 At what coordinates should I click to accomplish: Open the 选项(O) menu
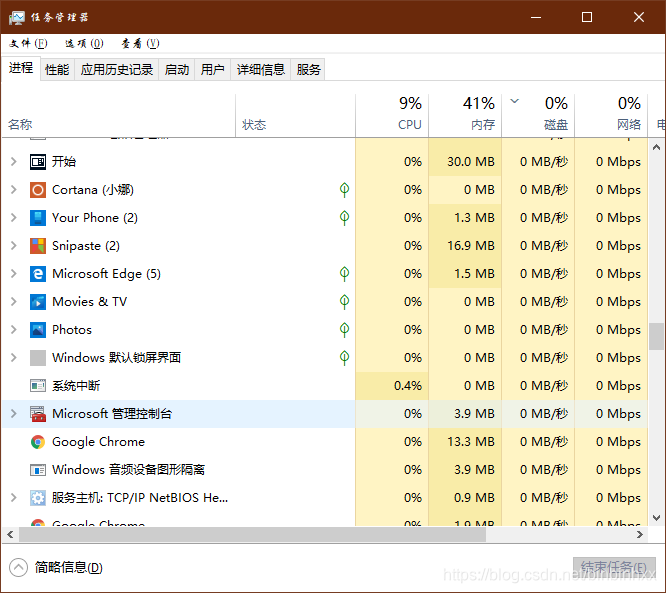(x=84, y=43)
